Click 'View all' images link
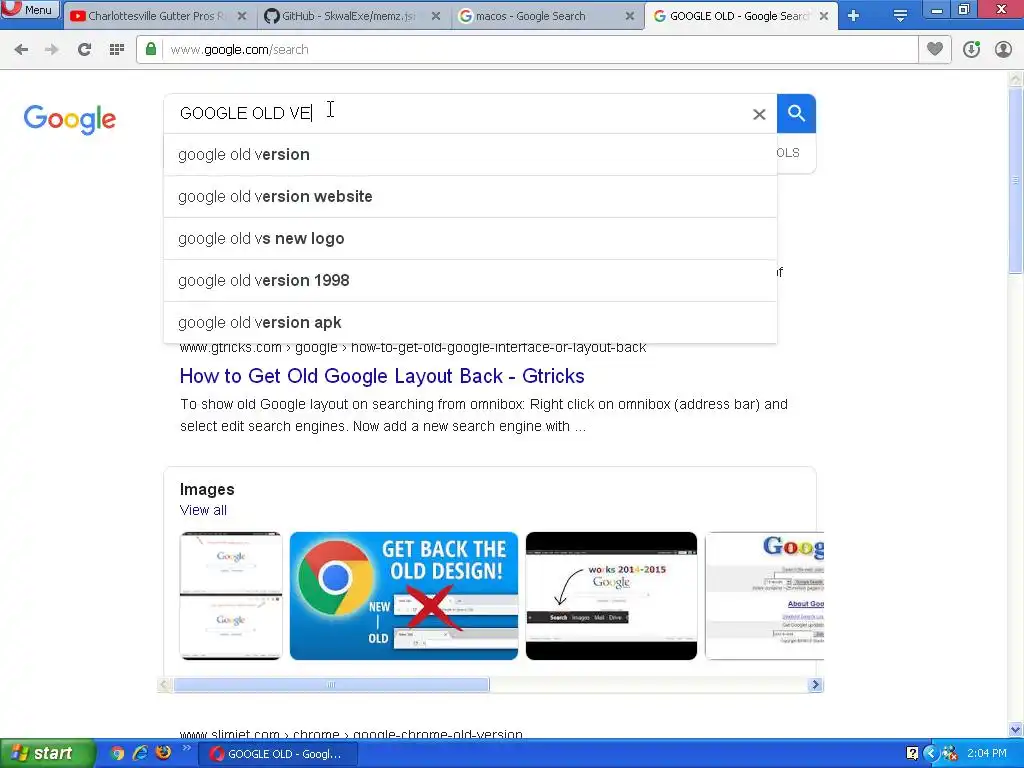1024x768 pixels. (x=203, y=510)
